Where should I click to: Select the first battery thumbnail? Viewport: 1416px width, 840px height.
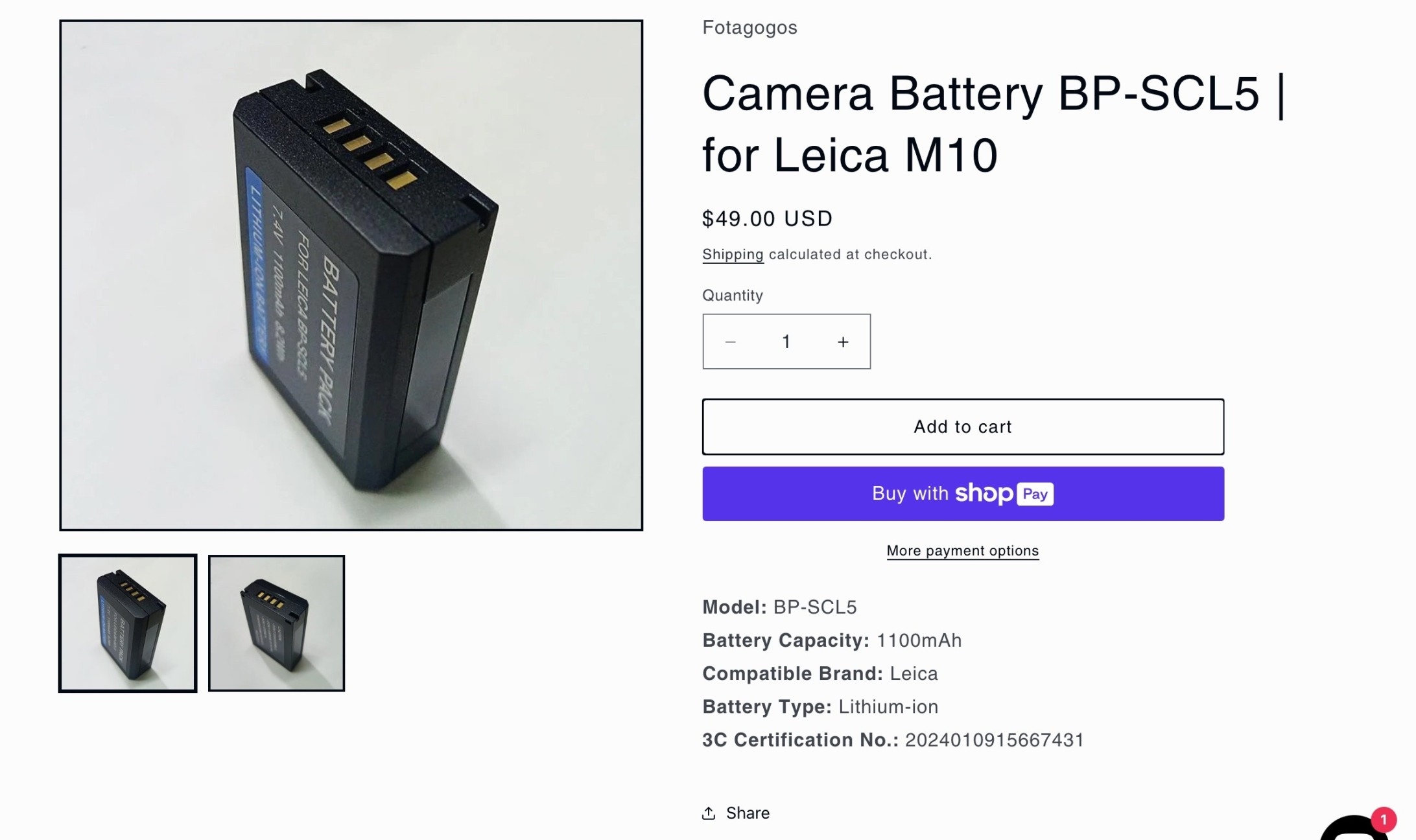128,623
